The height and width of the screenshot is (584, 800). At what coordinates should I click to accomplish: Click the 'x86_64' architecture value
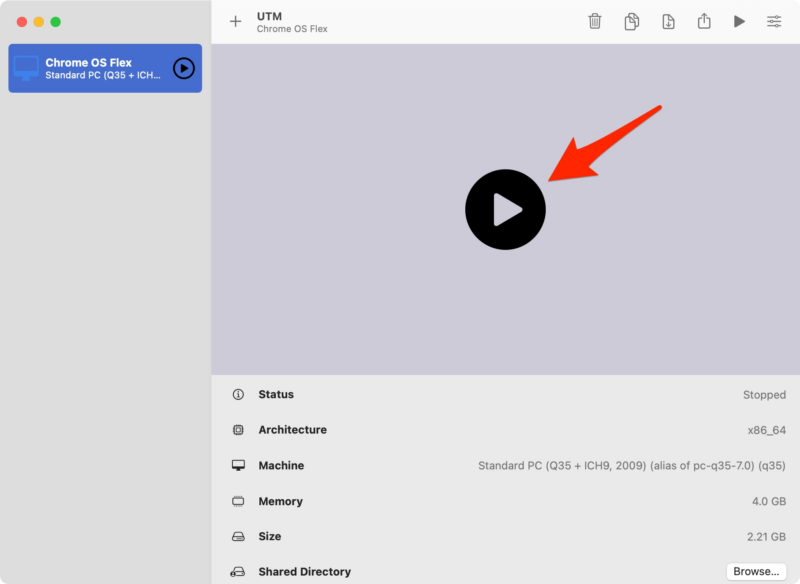(x=766, y=430)
